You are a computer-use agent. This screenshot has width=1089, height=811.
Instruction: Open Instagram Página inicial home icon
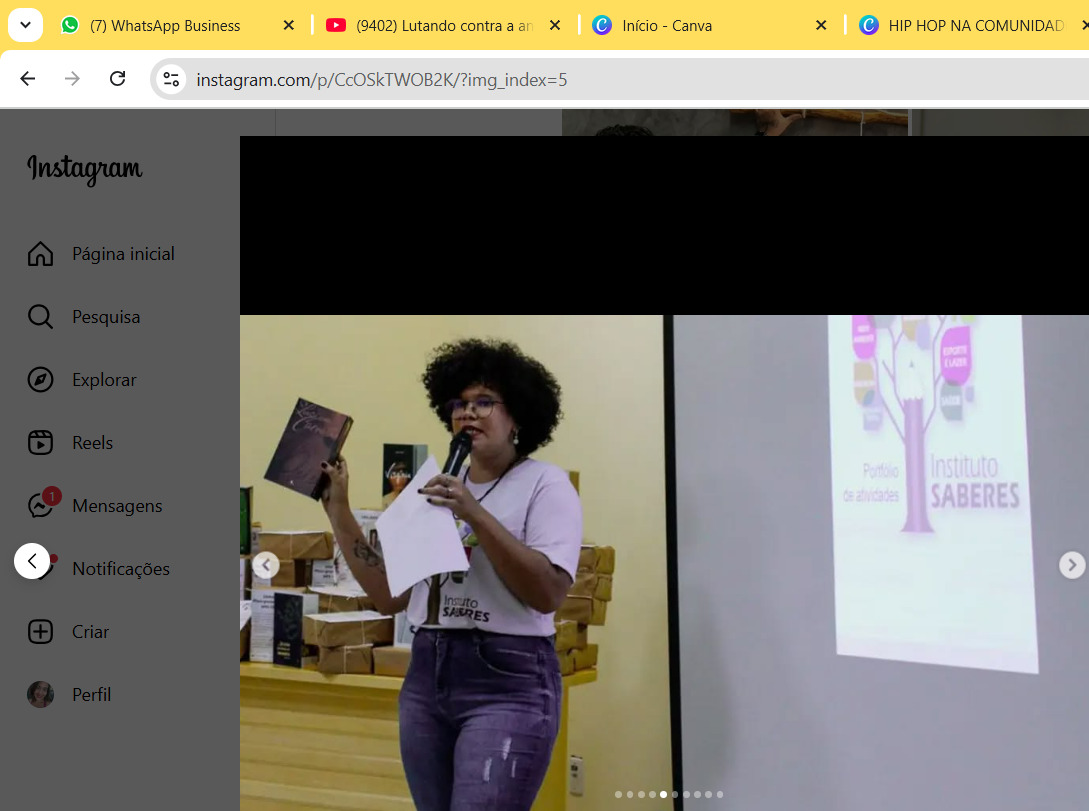(40, 254)
